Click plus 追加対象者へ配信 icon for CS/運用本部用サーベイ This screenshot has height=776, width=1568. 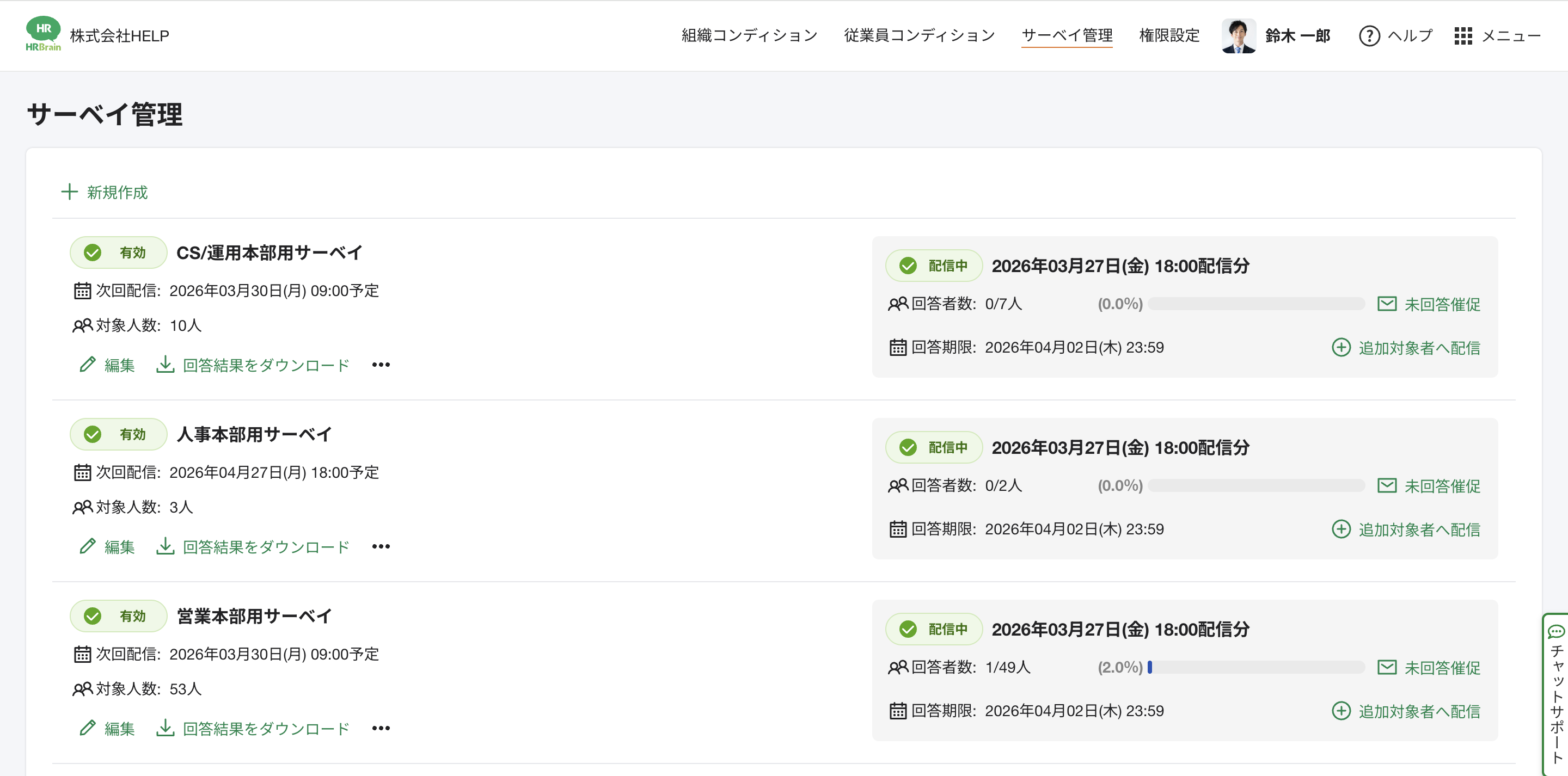1341,348
